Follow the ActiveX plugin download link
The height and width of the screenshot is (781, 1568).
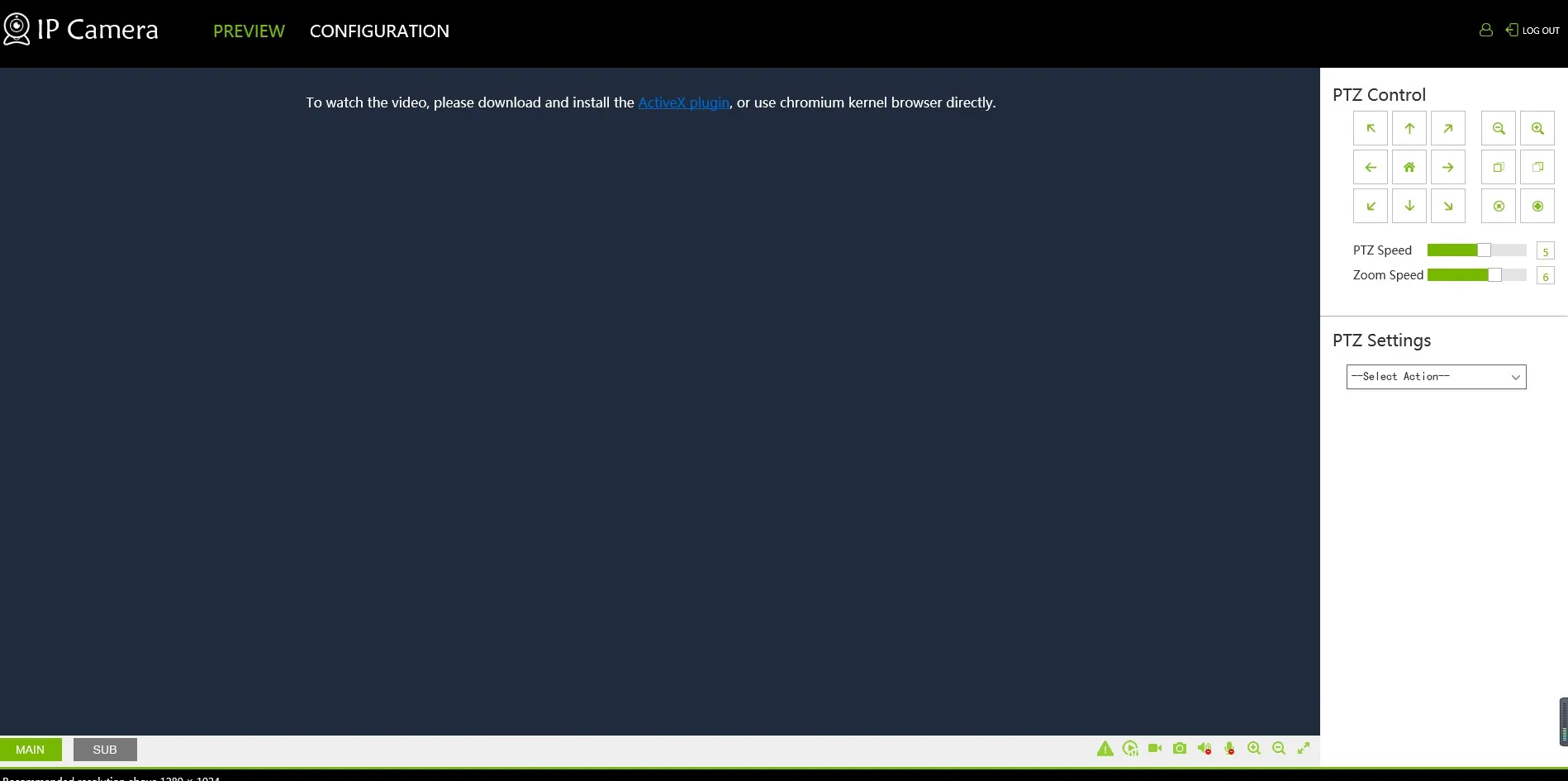click(x=683, y=102)
